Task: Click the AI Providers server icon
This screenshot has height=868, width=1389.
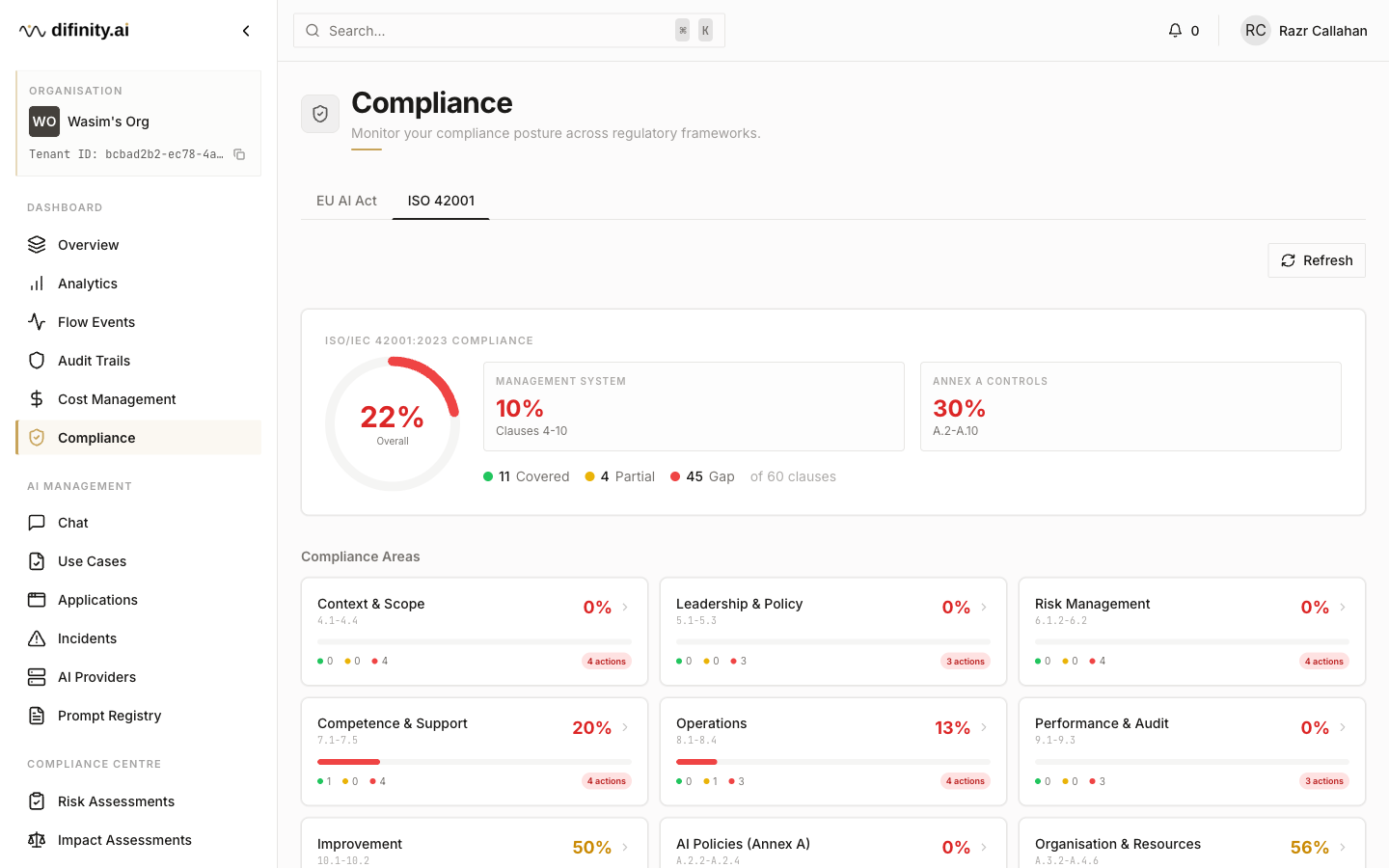Action: (x=37, y=677)
